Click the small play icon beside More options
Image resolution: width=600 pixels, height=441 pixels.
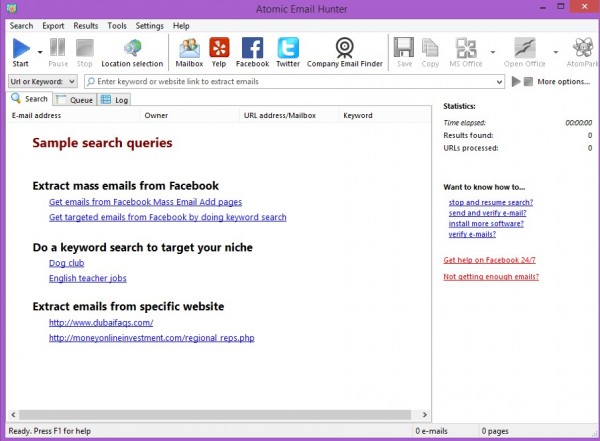click(x=516, y=82)
